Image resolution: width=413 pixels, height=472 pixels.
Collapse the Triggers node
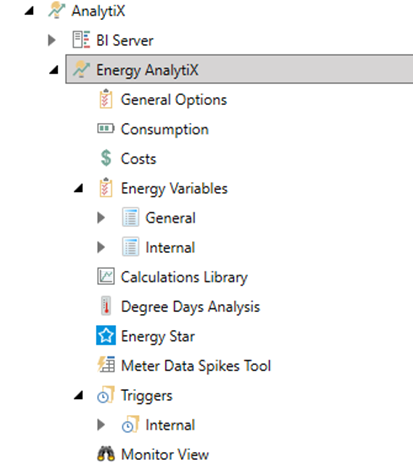point(79,395)
